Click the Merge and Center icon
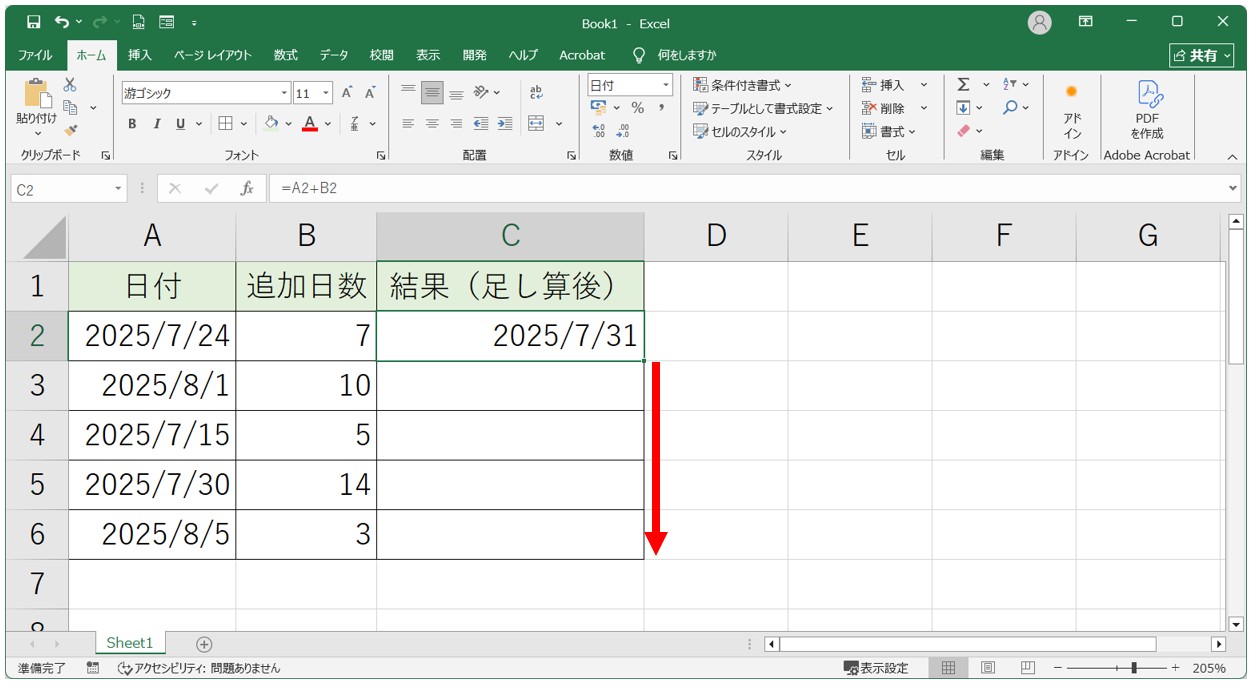This screenshot has height=686, width=1254. pos(536,124)
